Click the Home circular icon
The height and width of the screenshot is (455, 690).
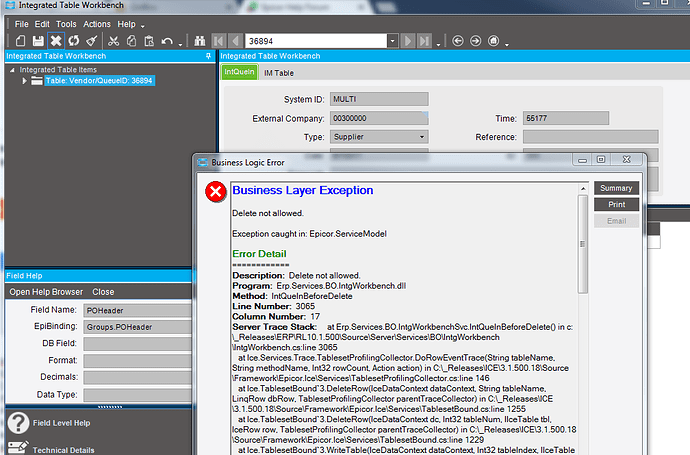point(494,41)
